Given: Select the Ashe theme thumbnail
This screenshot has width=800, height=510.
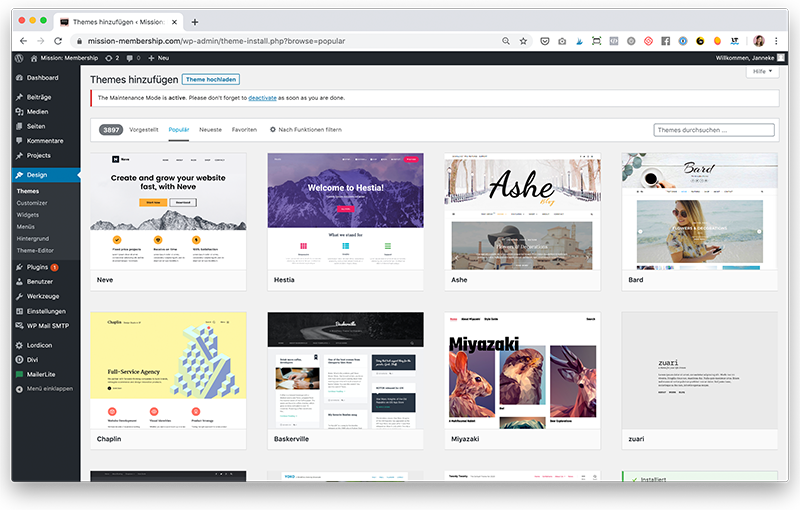Looking at the screenshot, I should click(522, 211).
